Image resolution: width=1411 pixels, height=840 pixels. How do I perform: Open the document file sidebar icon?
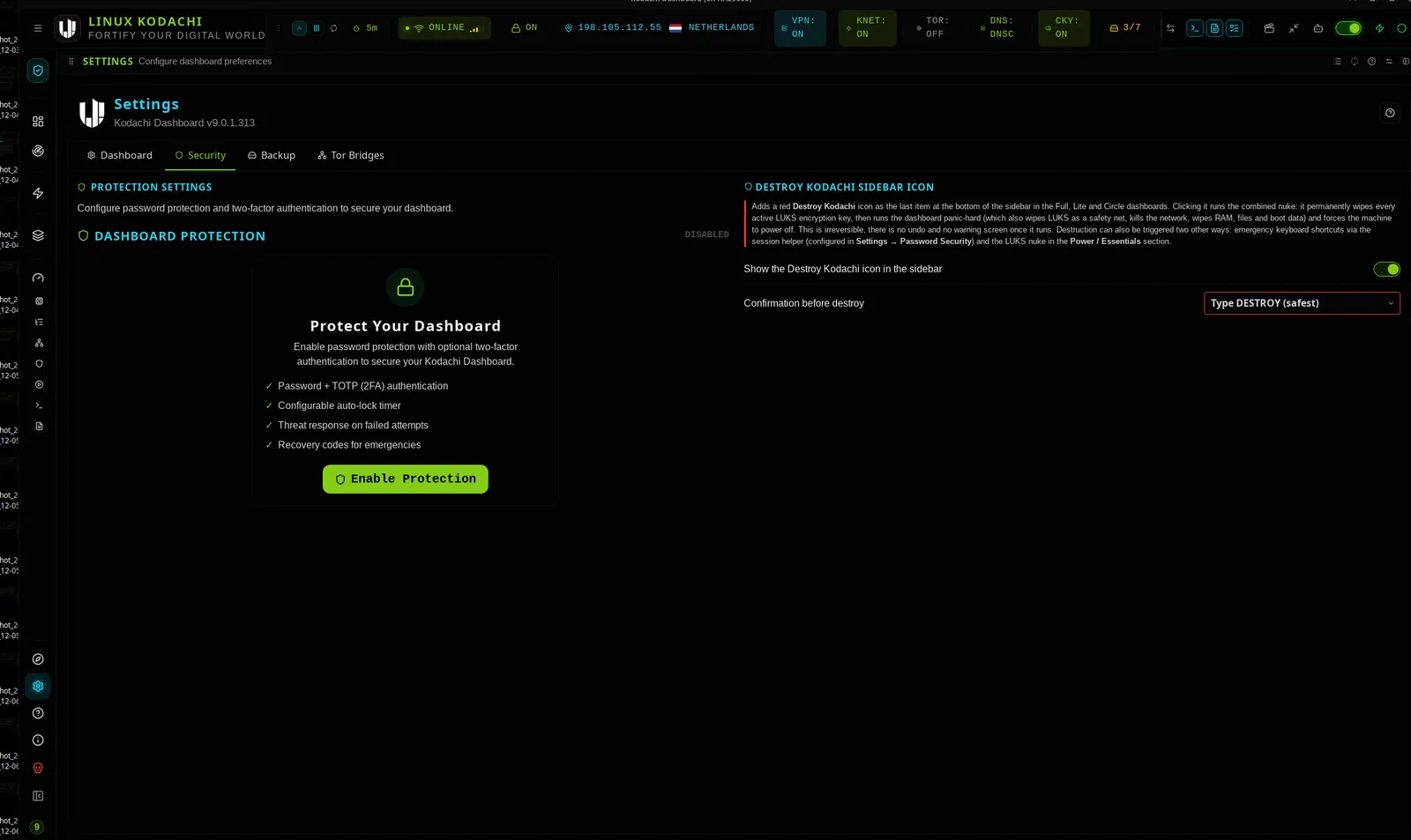(39, 426)
